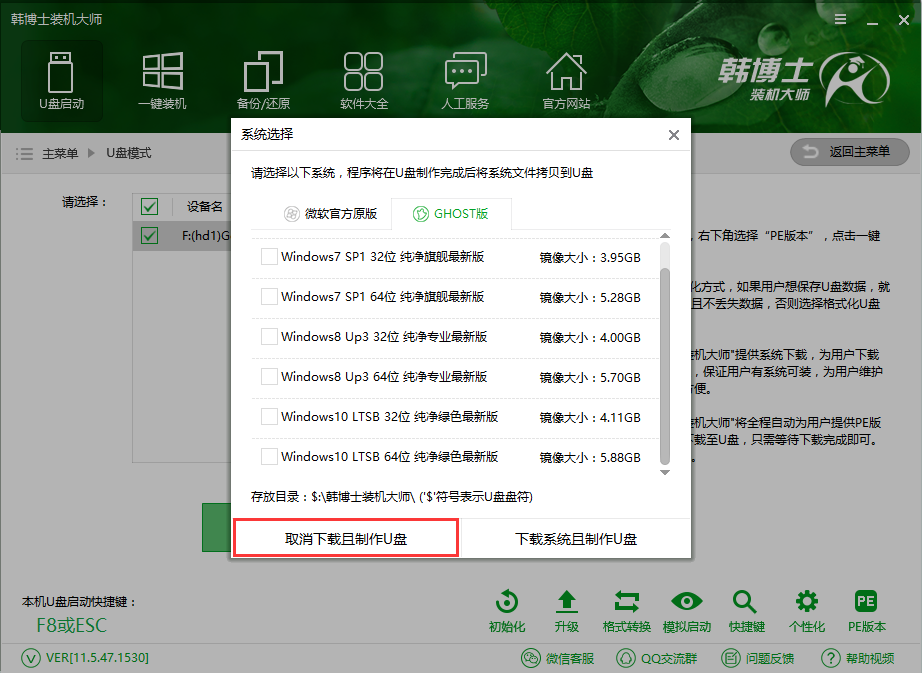Click the 升级 upgrade icon
The image size is (922, 673).
coord(566,608)
